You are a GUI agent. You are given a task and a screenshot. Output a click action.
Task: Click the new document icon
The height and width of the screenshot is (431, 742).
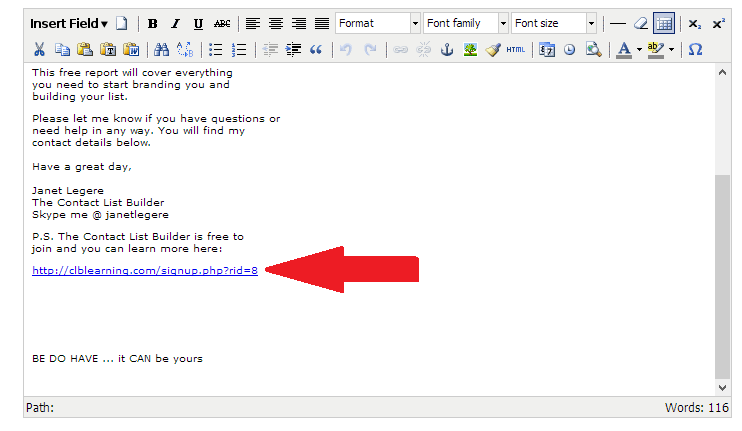(x=122, y=23)
